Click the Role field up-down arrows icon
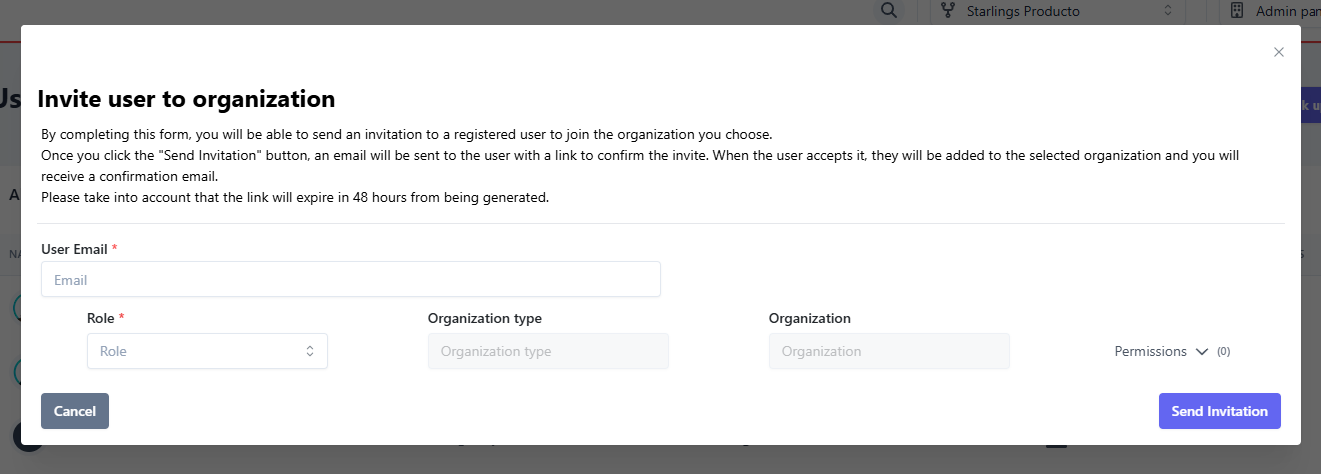Image resolution: width=1321 pixels, height=474 pixels. coord(310,351)
